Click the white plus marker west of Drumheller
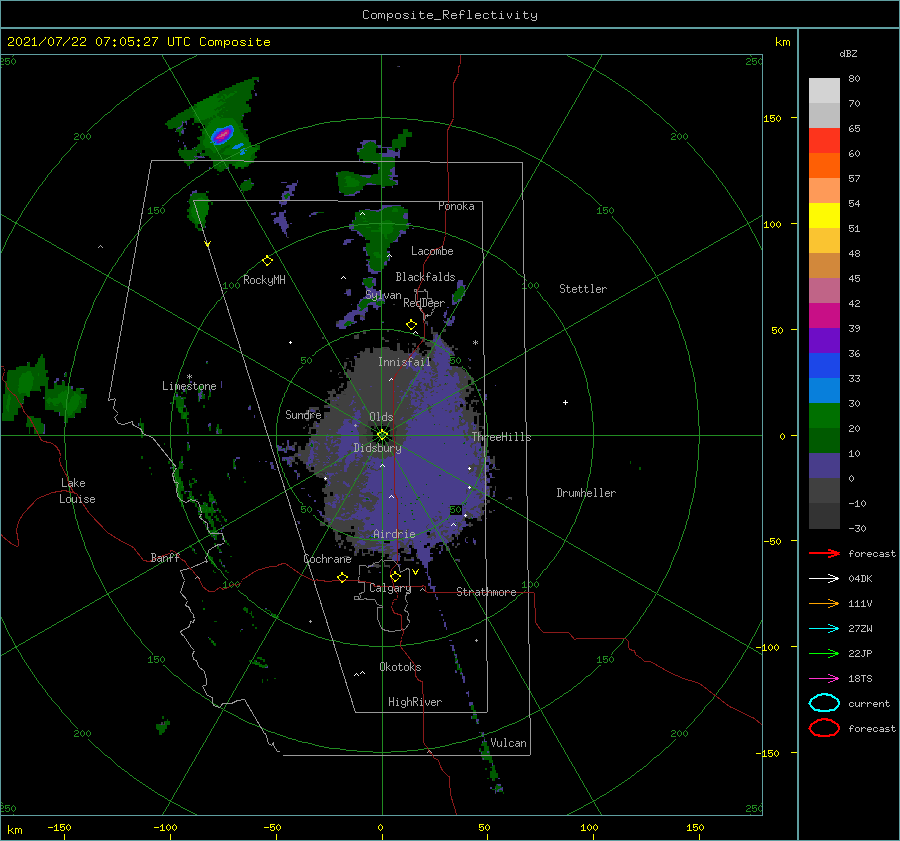Viewport: 900px width, 841px height. point(565,402)
